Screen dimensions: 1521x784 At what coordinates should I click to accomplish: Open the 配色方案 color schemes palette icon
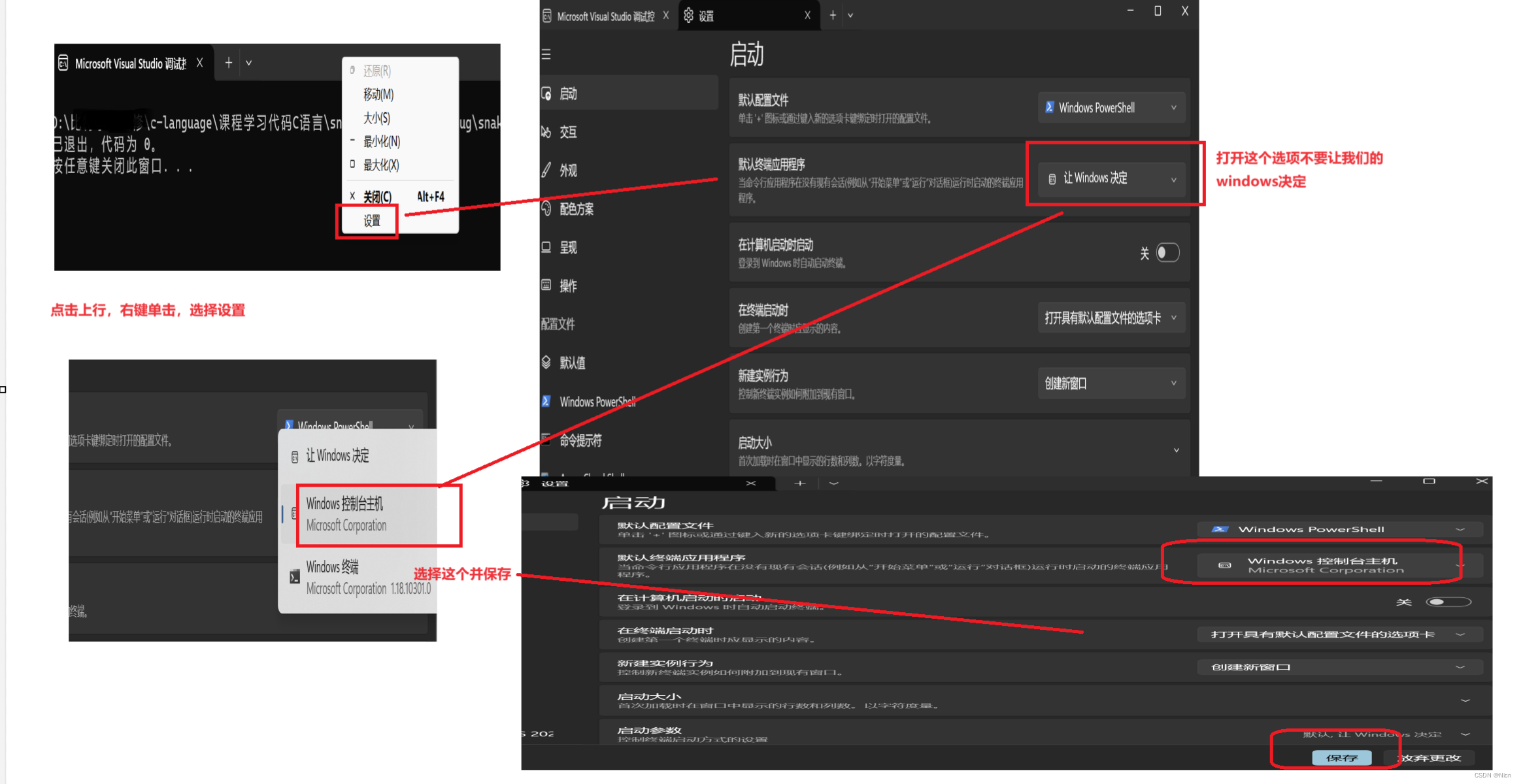pos(546,209)
